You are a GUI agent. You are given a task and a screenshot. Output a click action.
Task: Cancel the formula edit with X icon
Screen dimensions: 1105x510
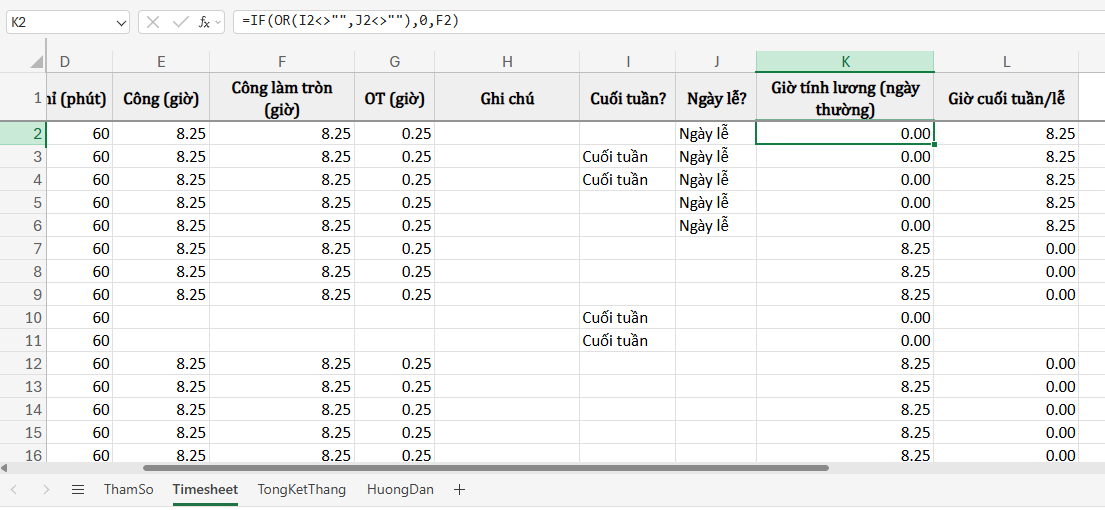tap(153, 21)
